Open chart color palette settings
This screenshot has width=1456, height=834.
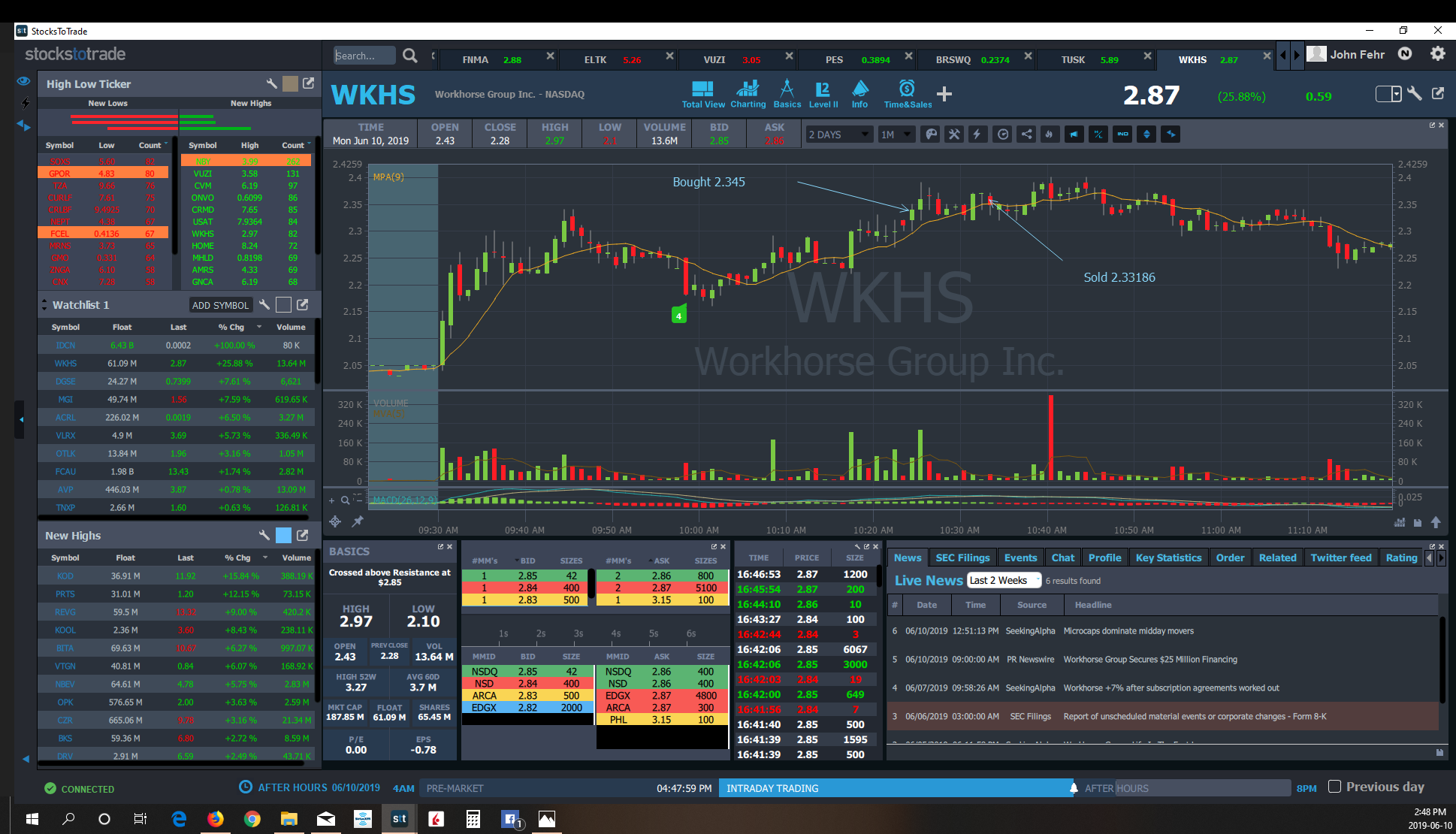tap(931, 134)
